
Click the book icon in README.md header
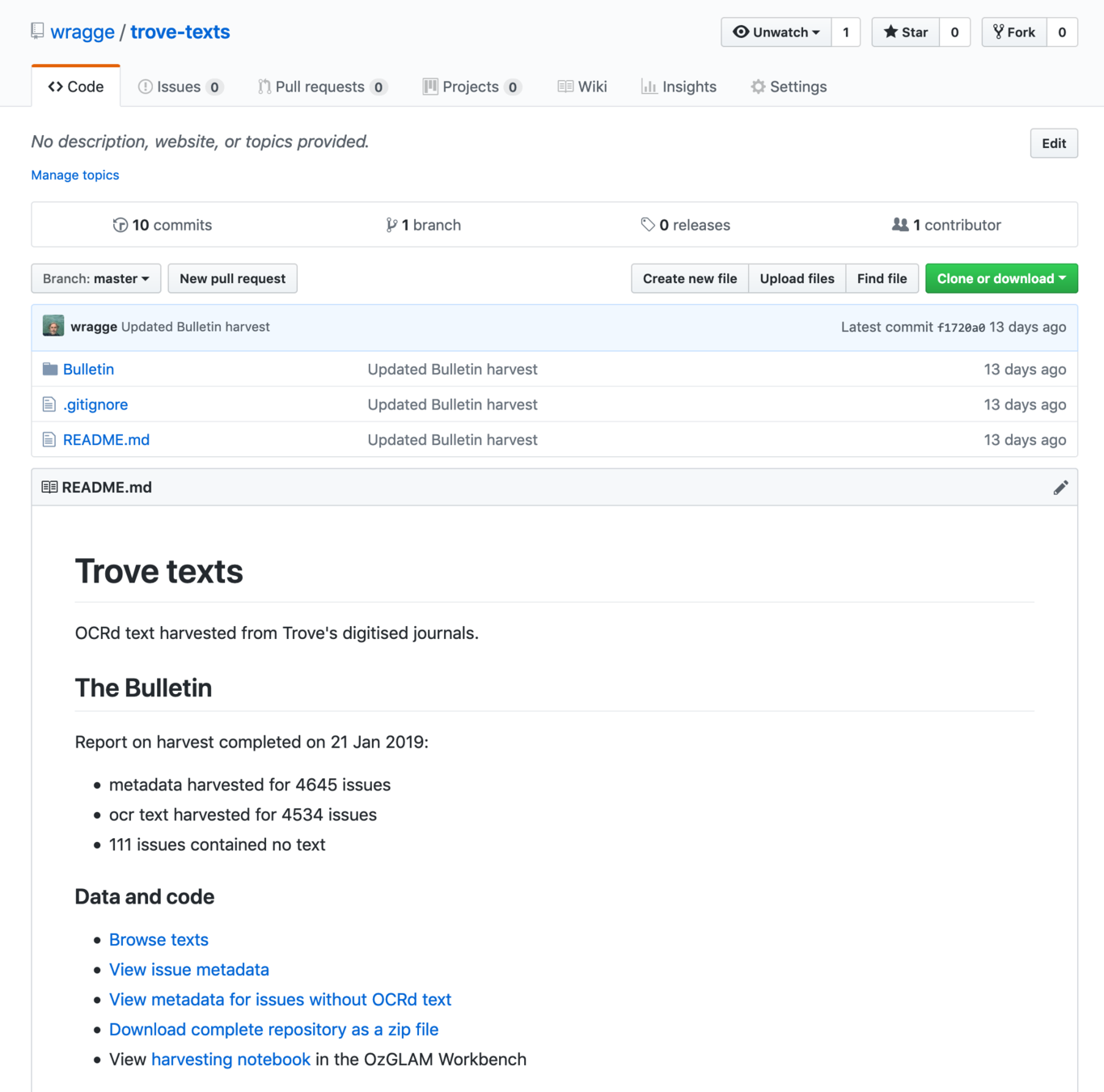pyautogui.click(x=49, y=487)
